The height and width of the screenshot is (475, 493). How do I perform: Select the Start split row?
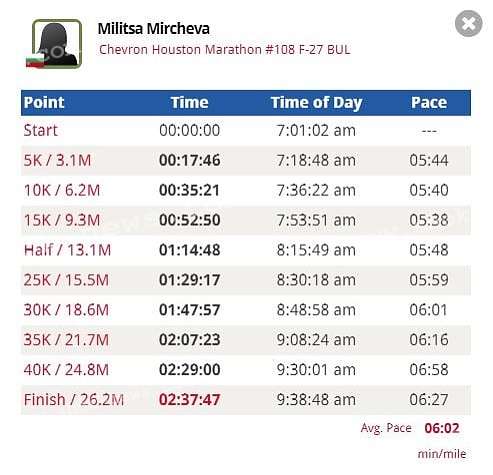(246, 130)
